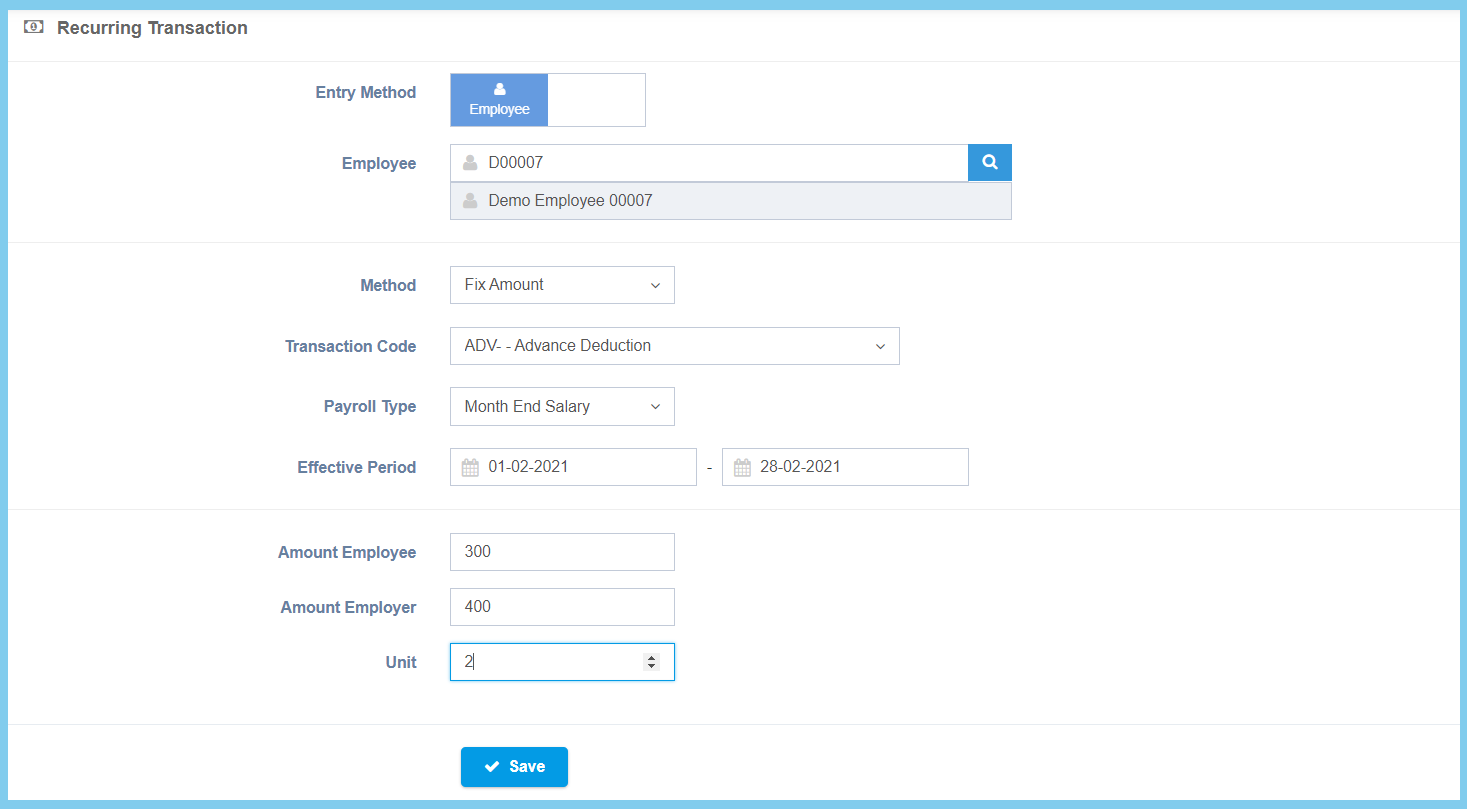Click the end date field 28-02-2021
This screenshot has height=809, width=1467.
click(x=857, y=467)
